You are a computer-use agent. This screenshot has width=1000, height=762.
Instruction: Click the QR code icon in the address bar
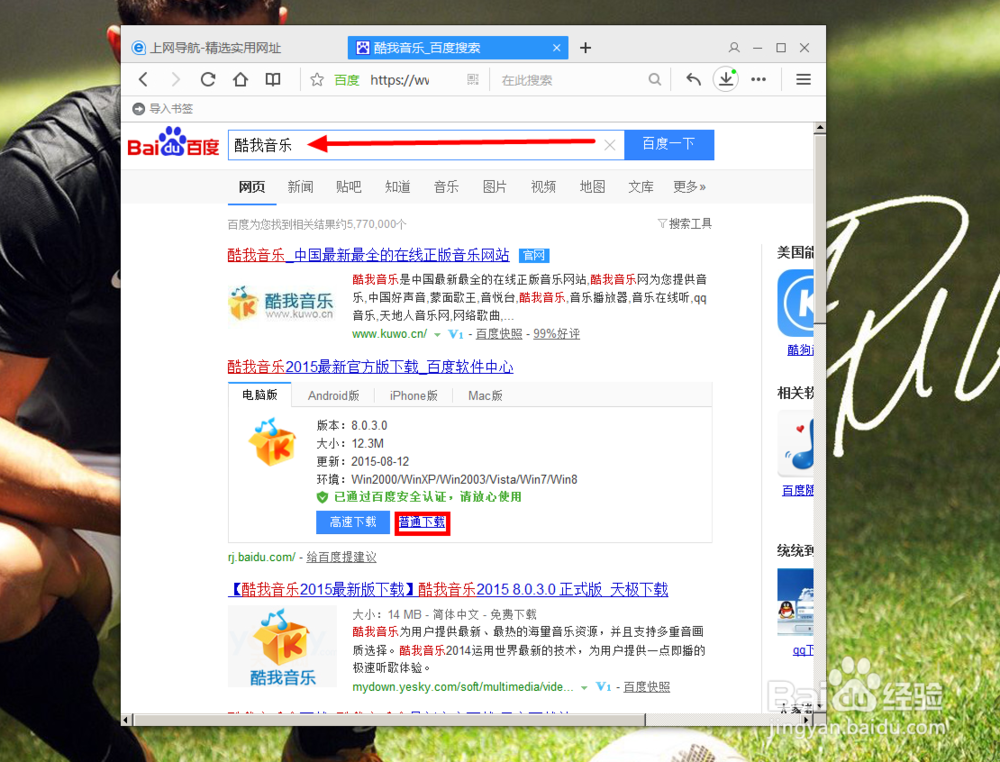click(x=473, y=79)
